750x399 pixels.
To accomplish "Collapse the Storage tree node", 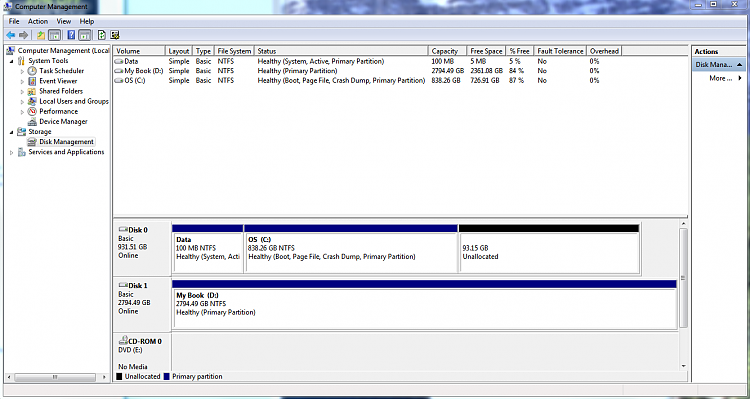I will 11,132.
